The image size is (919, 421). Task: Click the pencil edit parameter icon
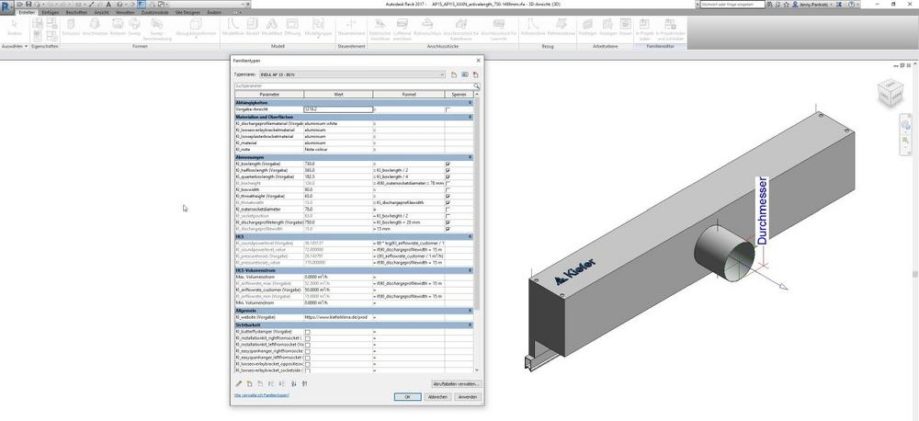tap(238, 382)
